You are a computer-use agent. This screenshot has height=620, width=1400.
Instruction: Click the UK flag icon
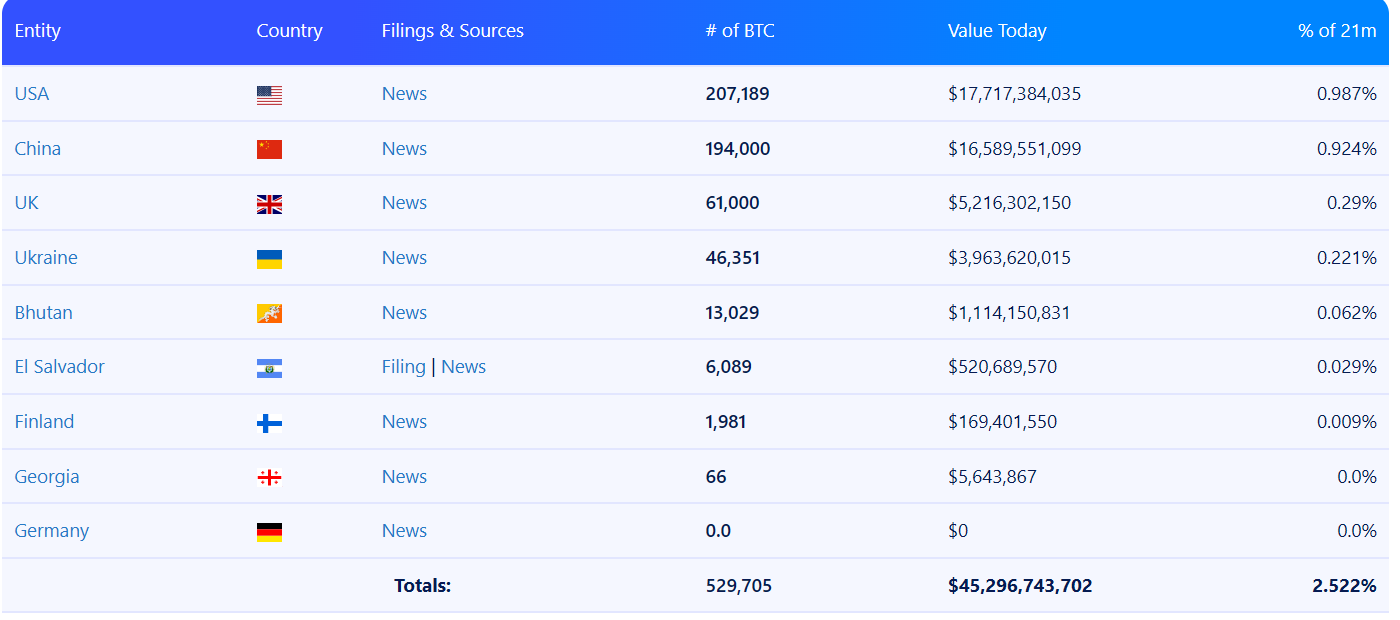(x=269, y=204)
